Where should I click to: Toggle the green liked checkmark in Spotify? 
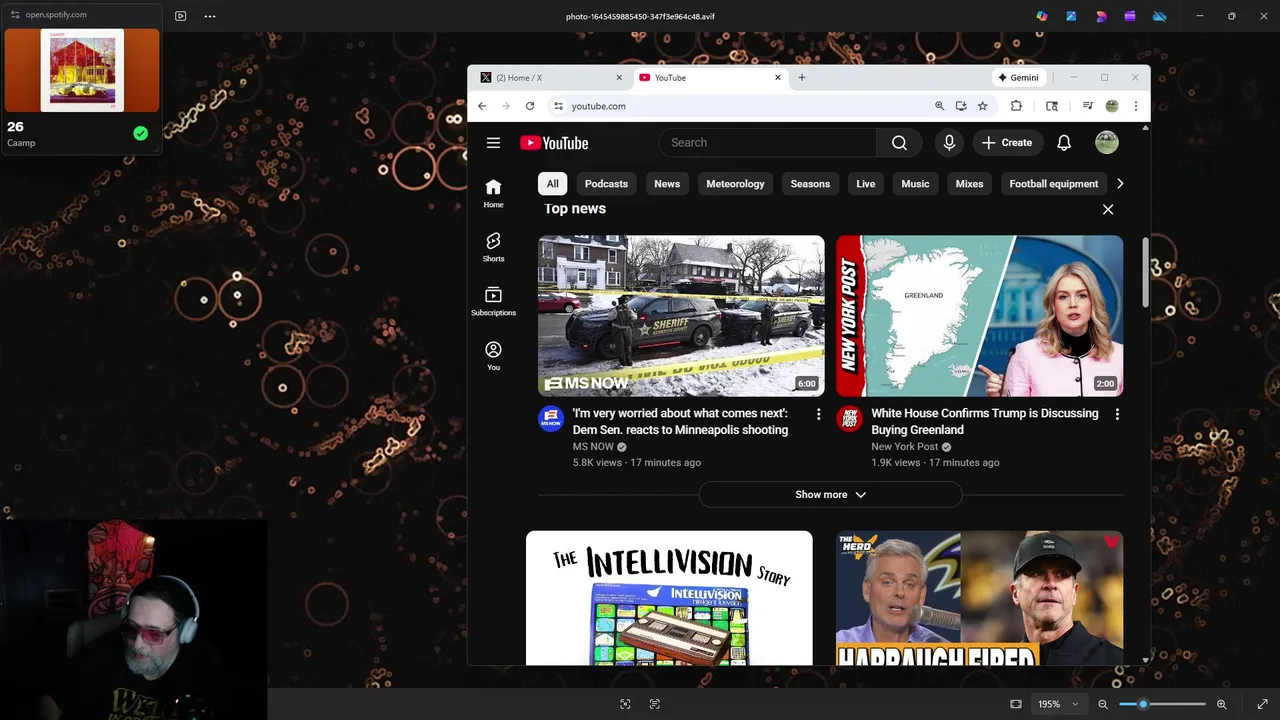pos(140,133)
